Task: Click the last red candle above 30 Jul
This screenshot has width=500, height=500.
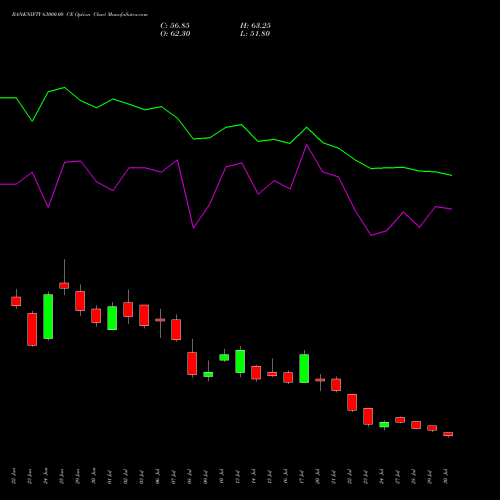Action: 448,434
